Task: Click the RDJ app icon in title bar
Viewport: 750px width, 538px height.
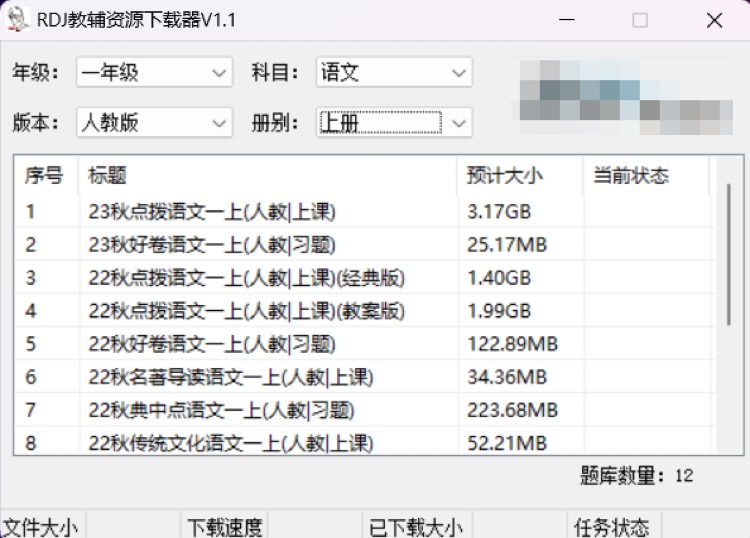Action: click(17, 20)
